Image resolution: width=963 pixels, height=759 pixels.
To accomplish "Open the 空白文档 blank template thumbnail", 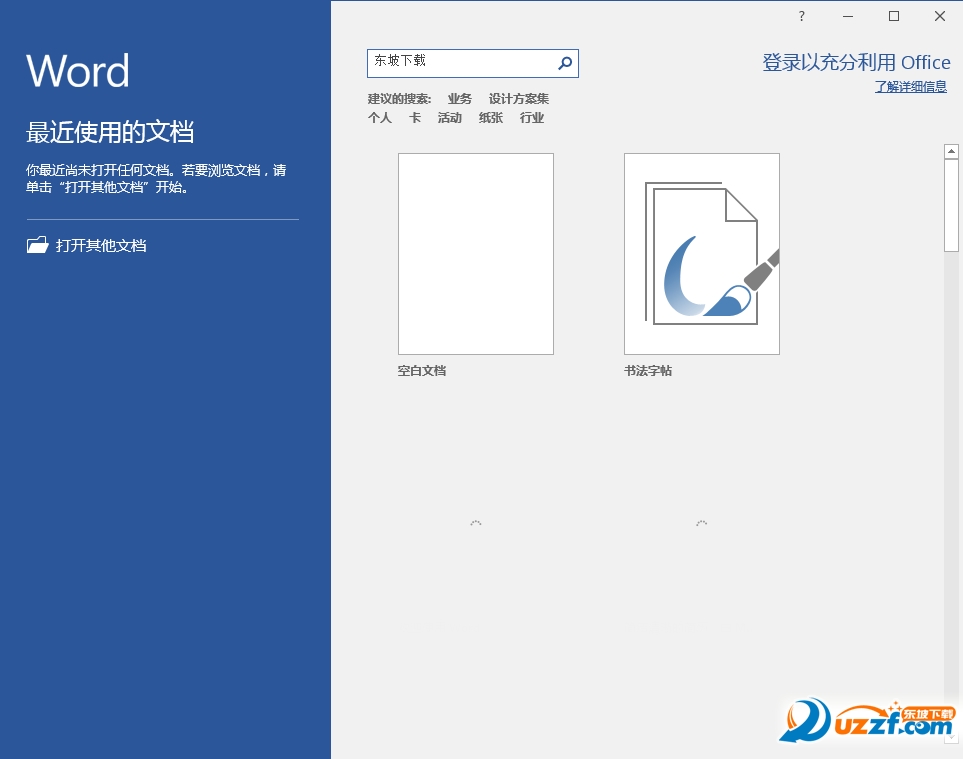I will point(476,254).
